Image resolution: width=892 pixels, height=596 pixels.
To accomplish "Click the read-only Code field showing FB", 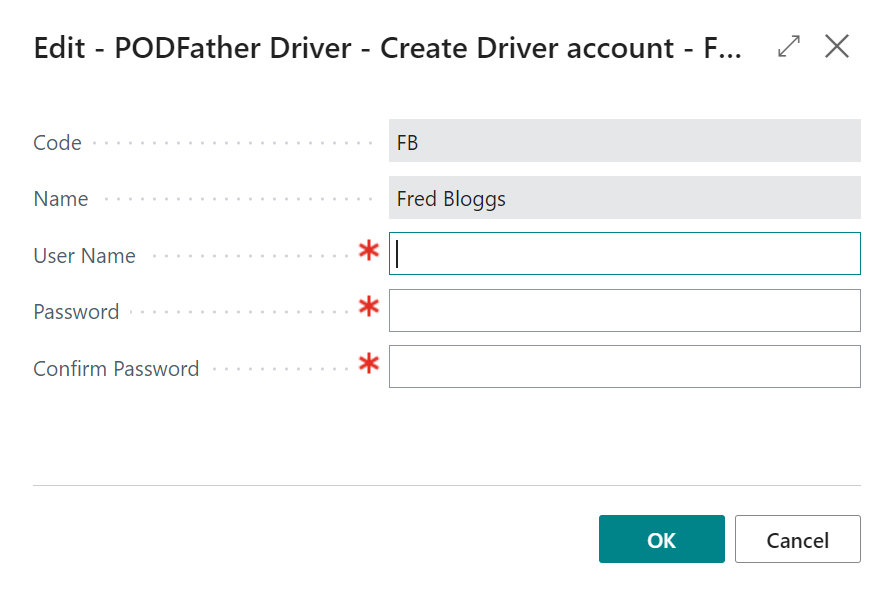I will 625,140.
